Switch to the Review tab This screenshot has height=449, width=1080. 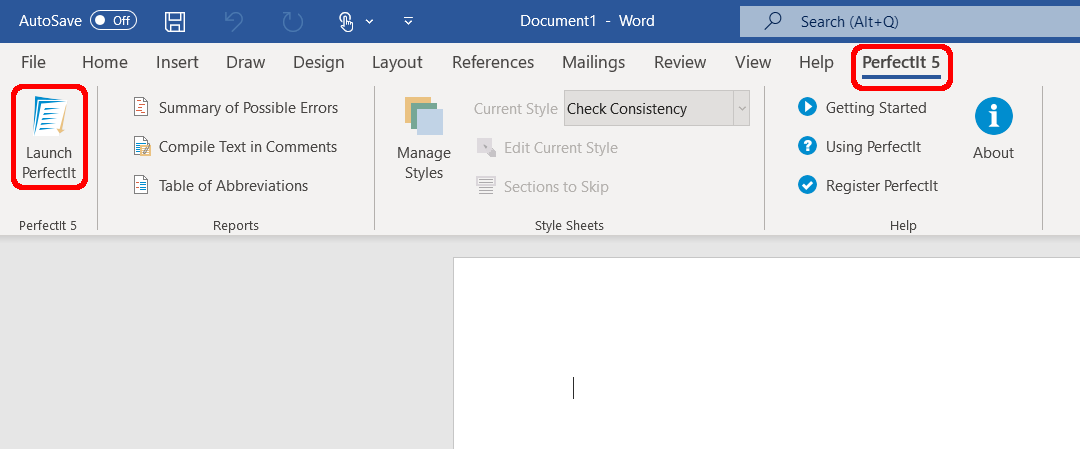coord(680,63)
